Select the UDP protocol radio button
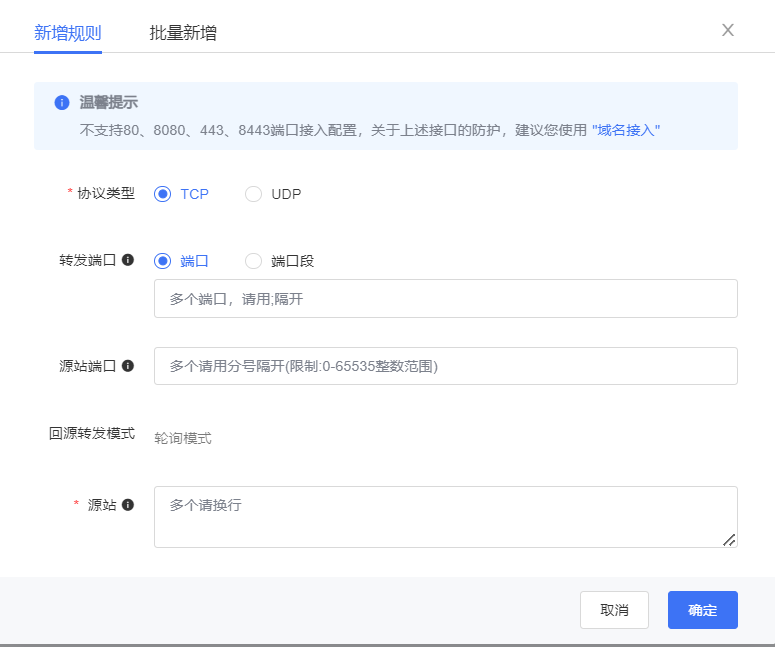This screenshot has height=647, width=775. pos(254,194)
